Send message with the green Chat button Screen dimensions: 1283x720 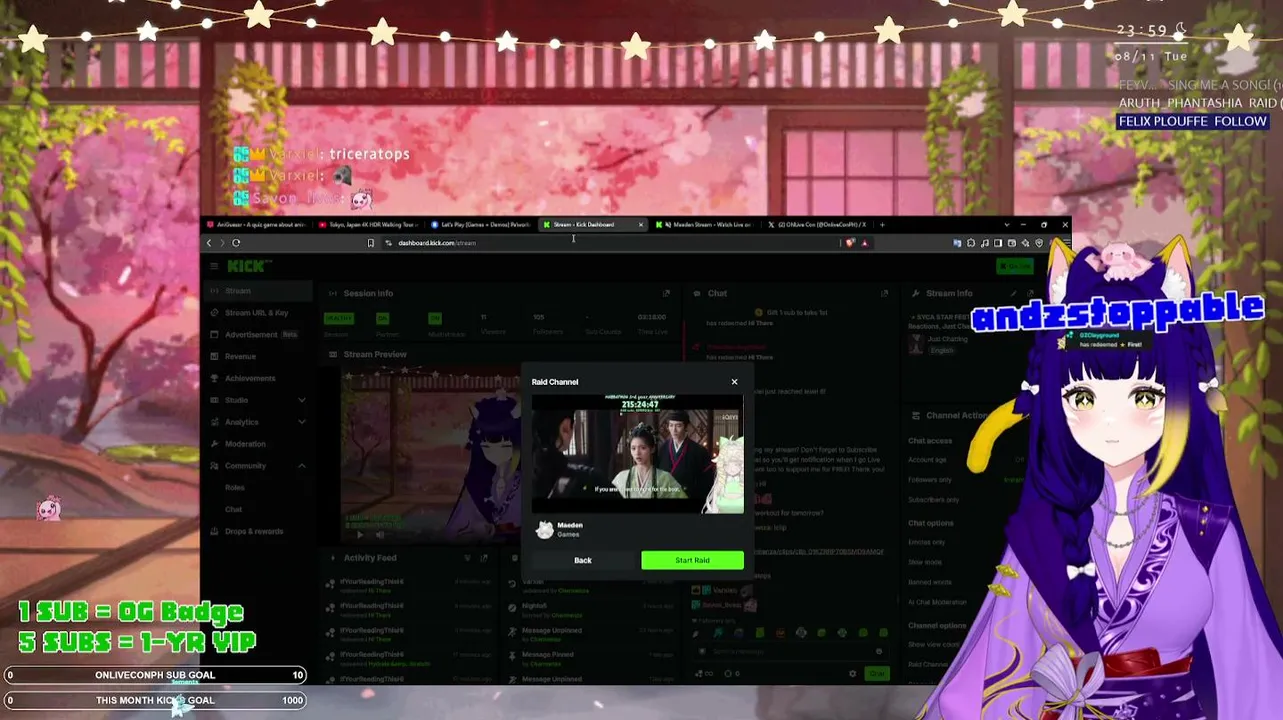pyautogui.click(x=876, y=674)
